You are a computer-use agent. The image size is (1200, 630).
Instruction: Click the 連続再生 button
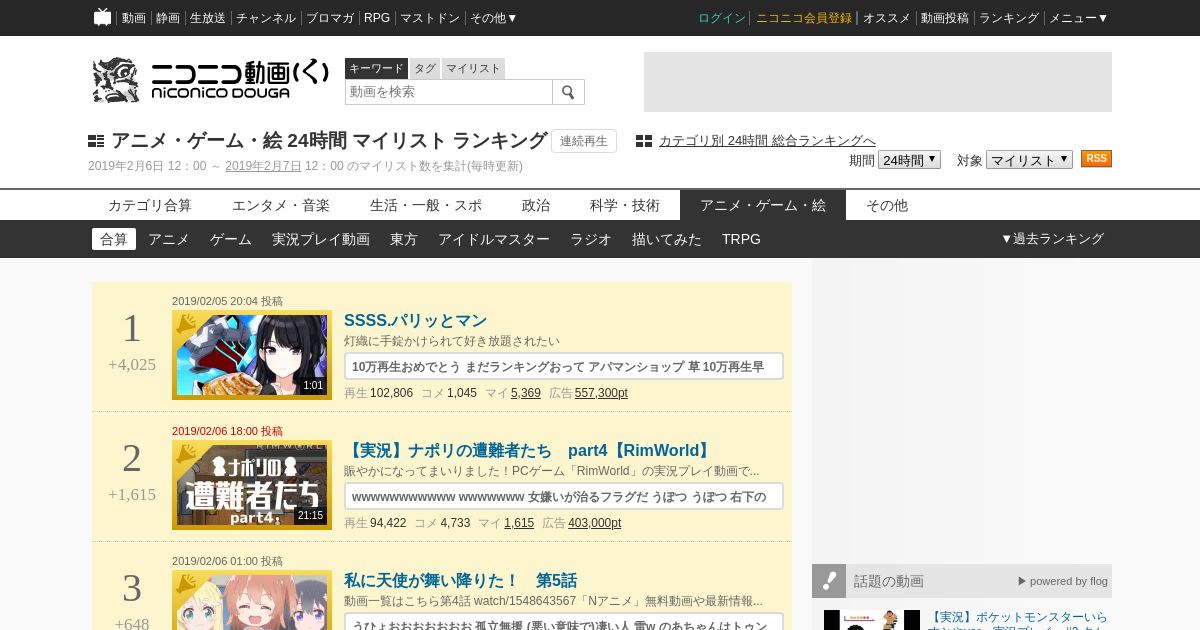584,141
